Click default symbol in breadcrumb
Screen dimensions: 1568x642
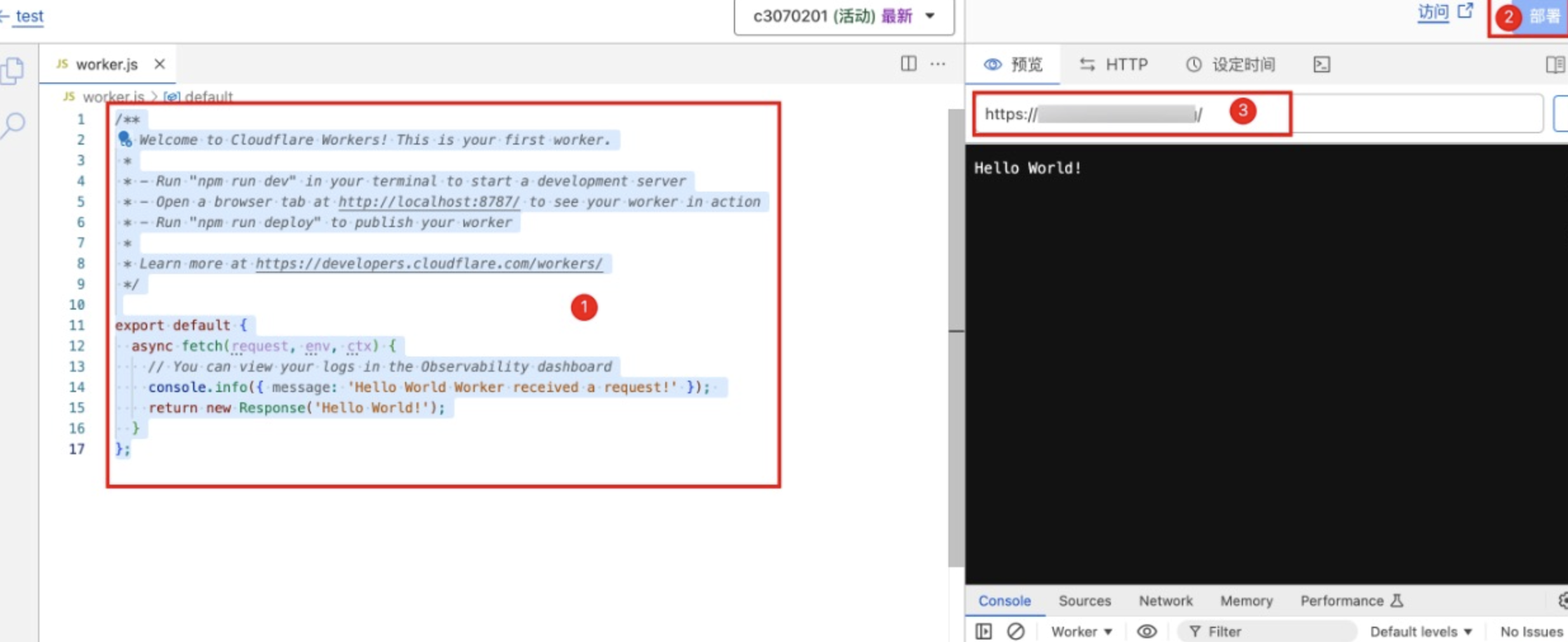coord(198,96)
